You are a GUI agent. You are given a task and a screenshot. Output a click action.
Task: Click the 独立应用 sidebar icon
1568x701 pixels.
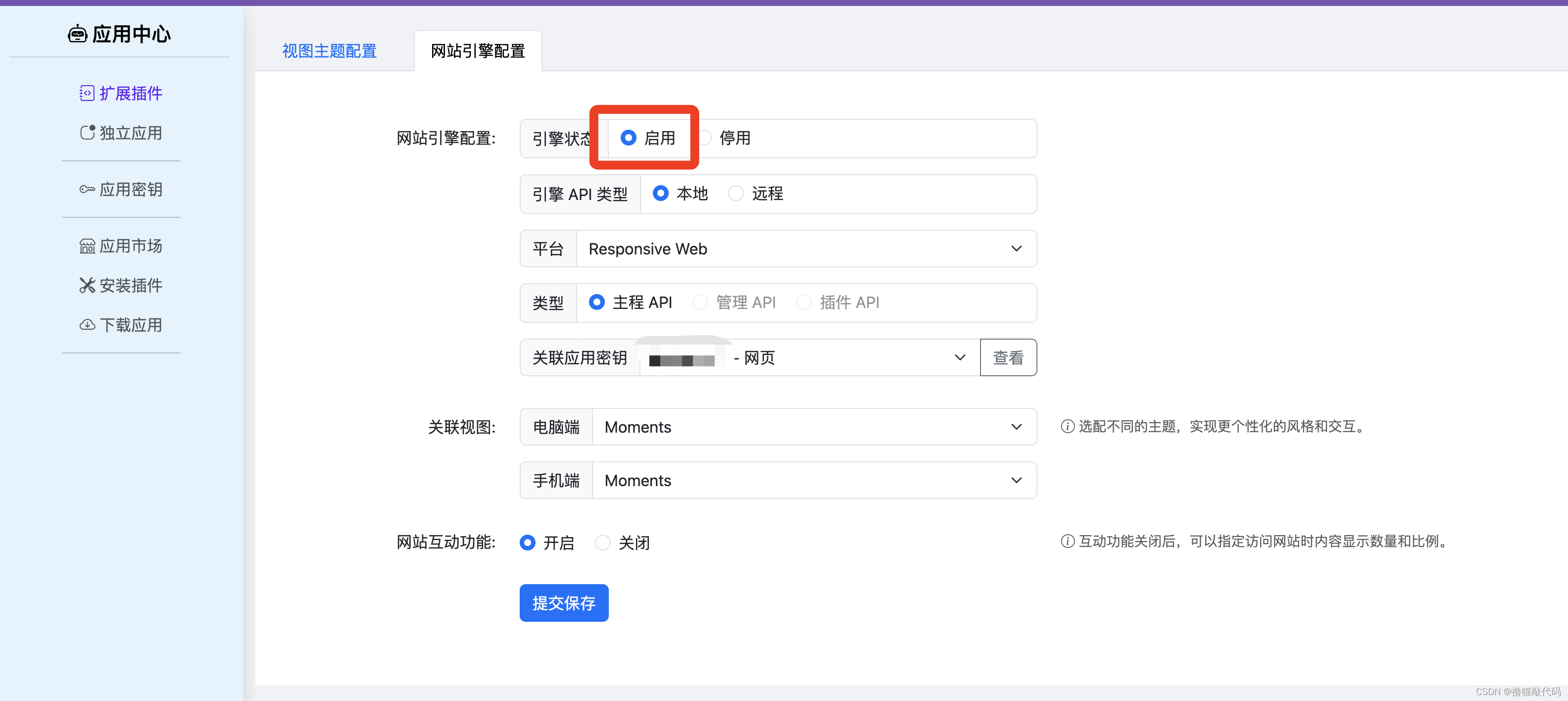pos(87,133)
